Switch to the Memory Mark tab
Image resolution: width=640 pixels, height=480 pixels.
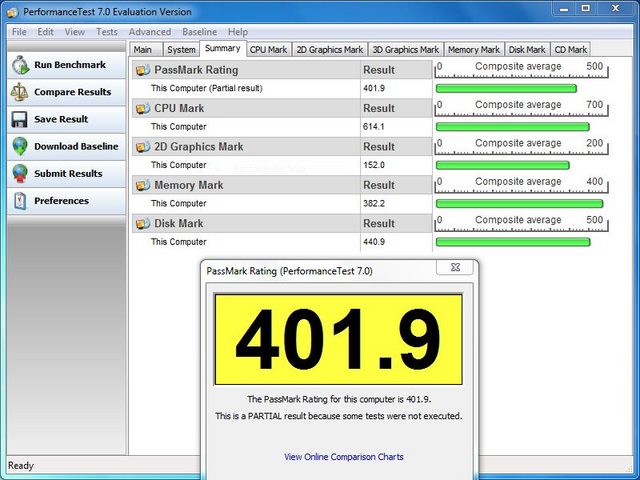[x=474, y=49]
